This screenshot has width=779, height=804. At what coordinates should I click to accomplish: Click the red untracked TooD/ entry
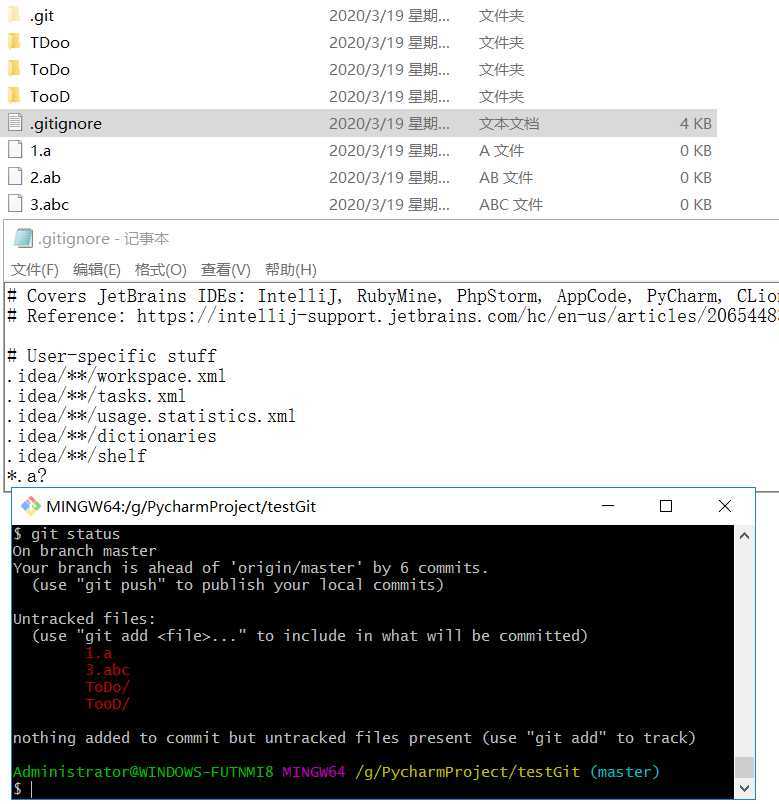pos(108,704)
